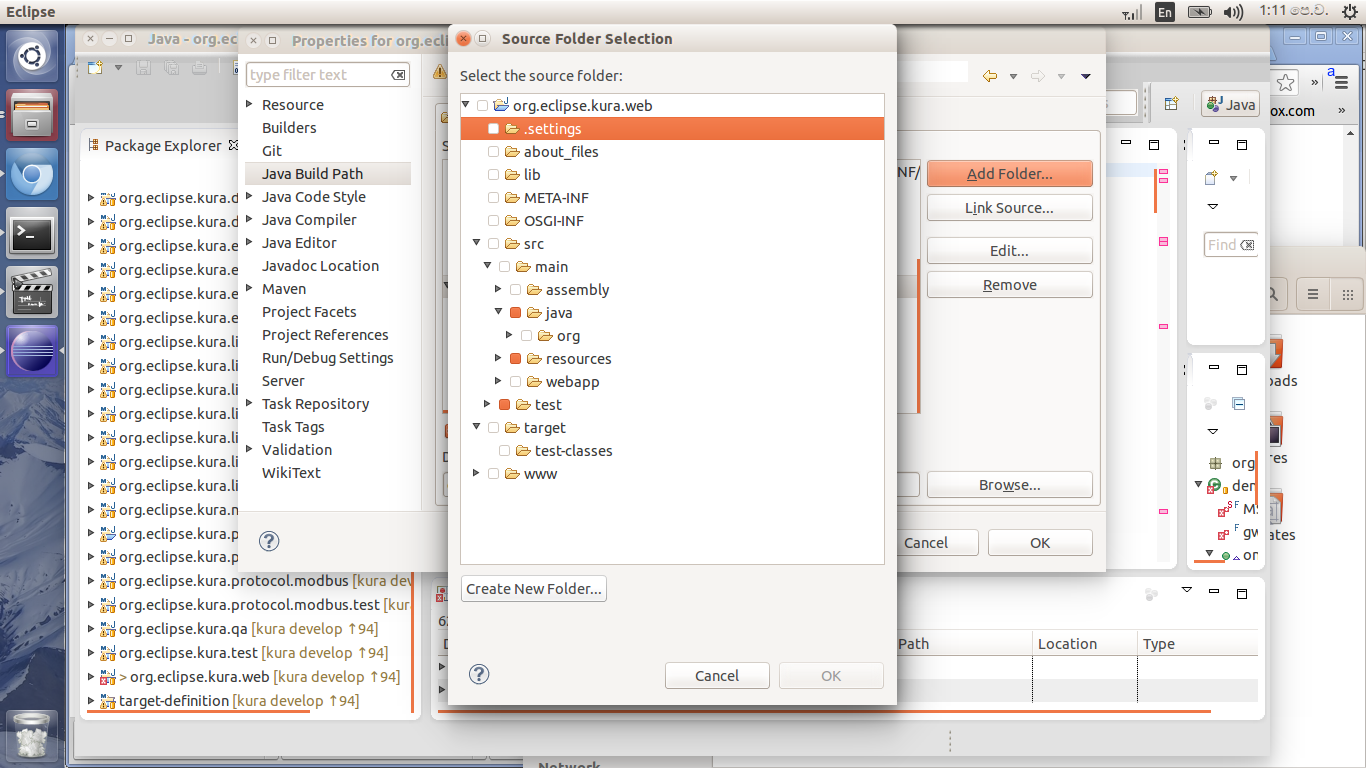Select Project Facets in Properties list

click(x=309, y=312)
